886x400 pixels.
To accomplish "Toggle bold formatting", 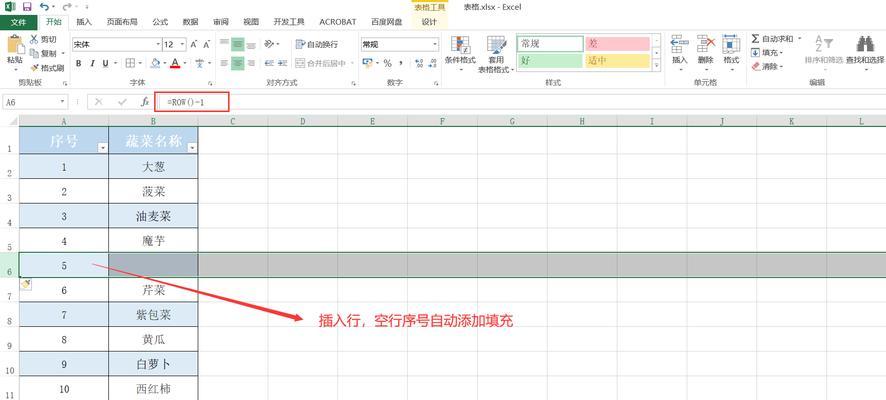I will [79, 63].
